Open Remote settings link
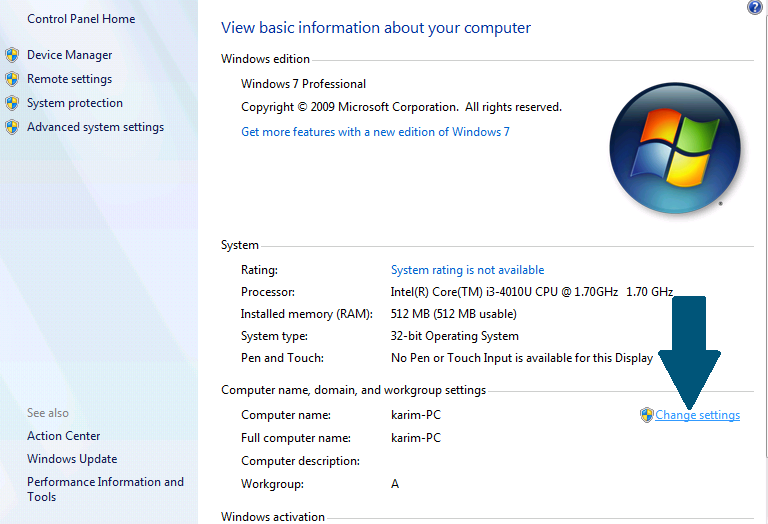Viewport: 768px width, 524px height. [70, 79]
